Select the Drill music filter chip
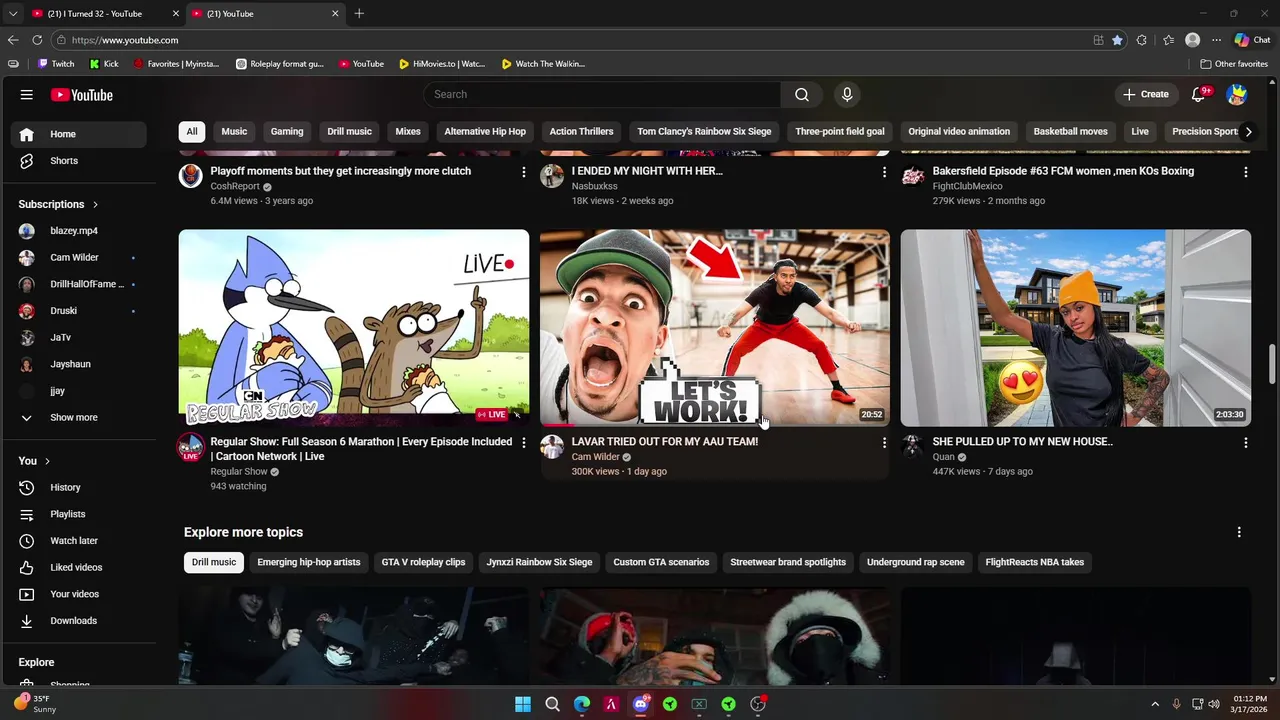 349,131
